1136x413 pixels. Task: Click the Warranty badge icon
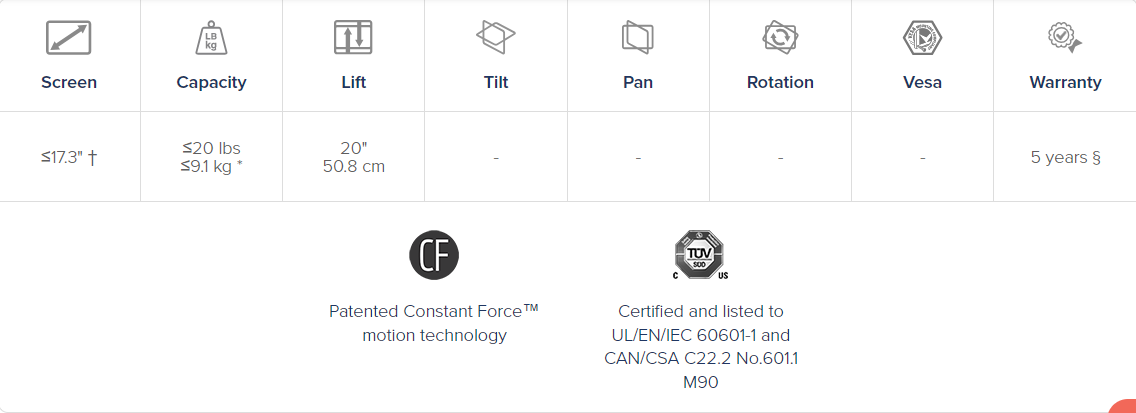[x=1065, y=37]
